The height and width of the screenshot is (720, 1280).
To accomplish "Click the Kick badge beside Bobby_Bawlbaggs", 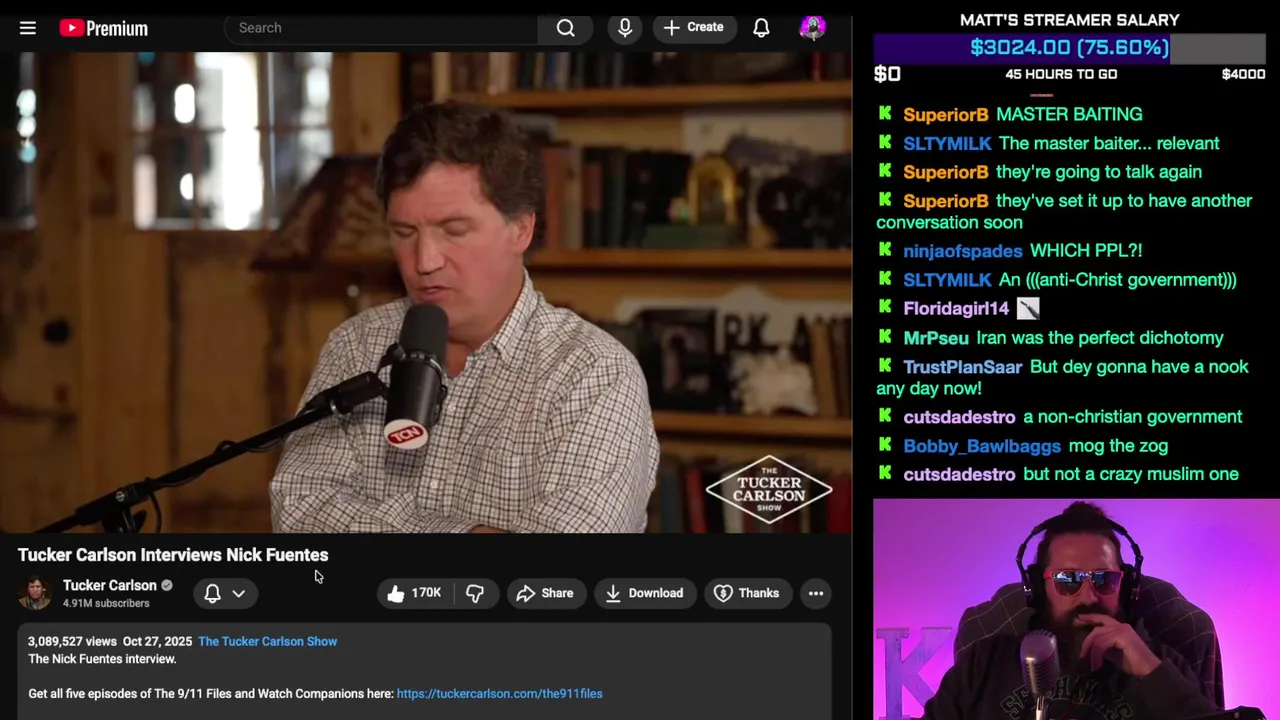I will [885, 445].
